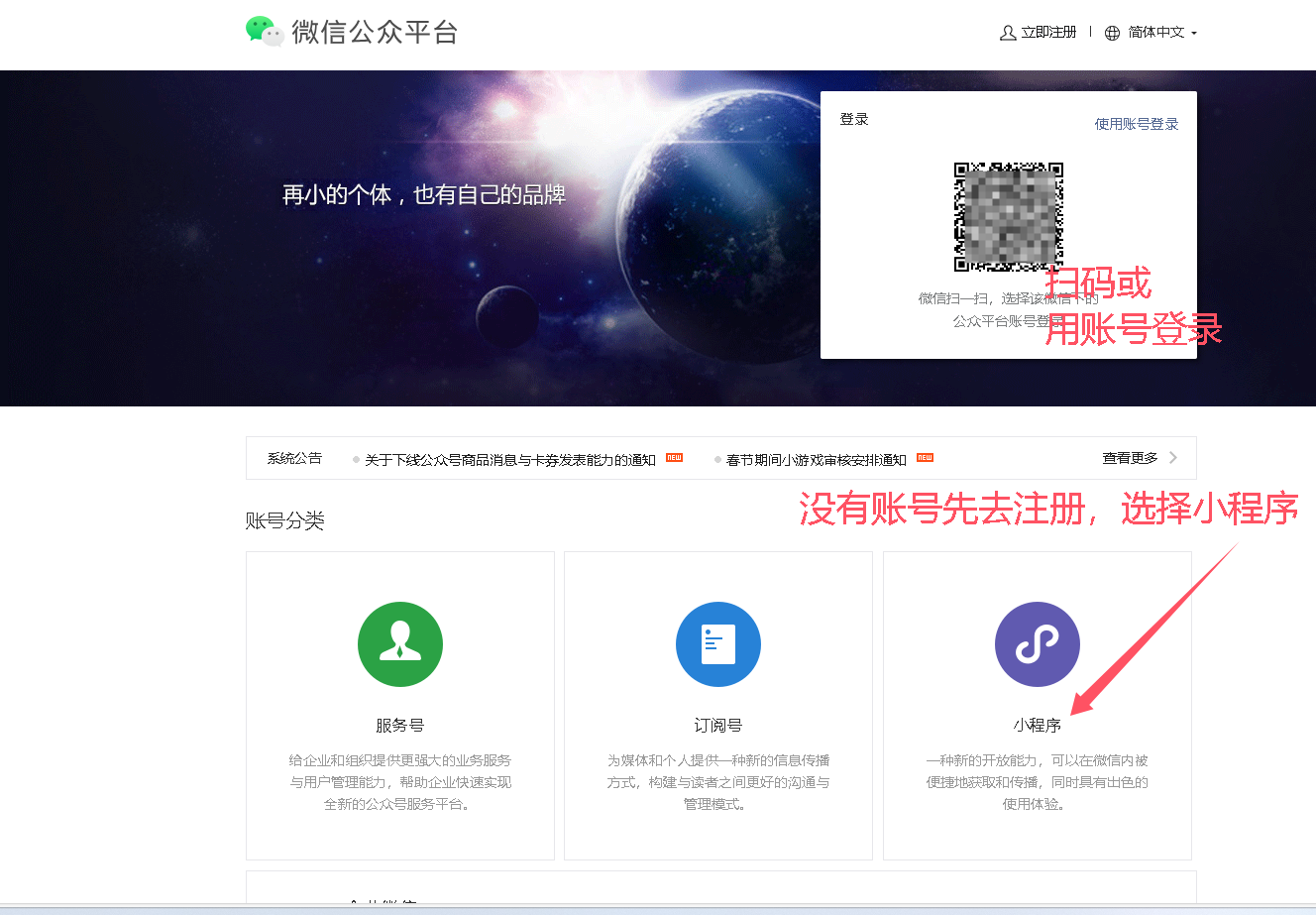The image size is (1316, 915).
Task: Click banner slogan 再小的个体，也有自己的品牌
Action: [424, 194]
